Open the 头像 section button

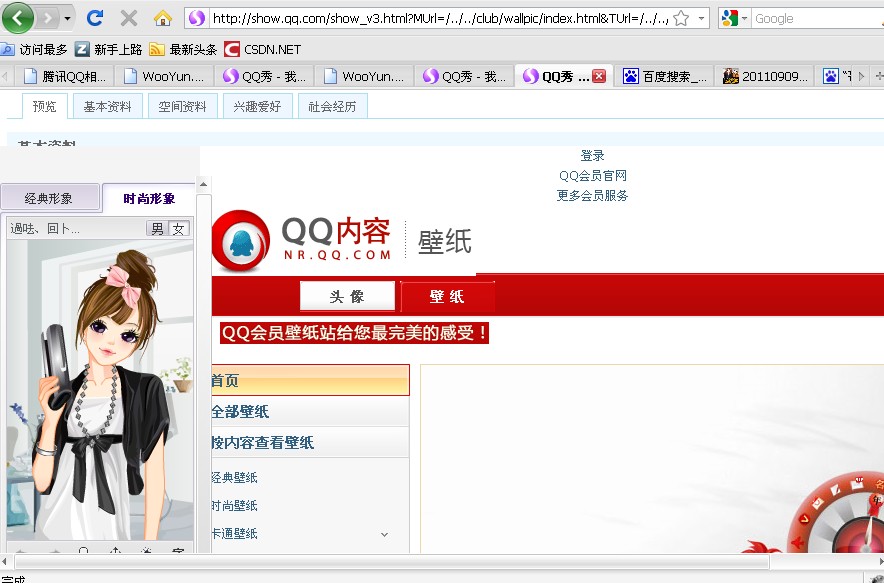tap(347, 296)
